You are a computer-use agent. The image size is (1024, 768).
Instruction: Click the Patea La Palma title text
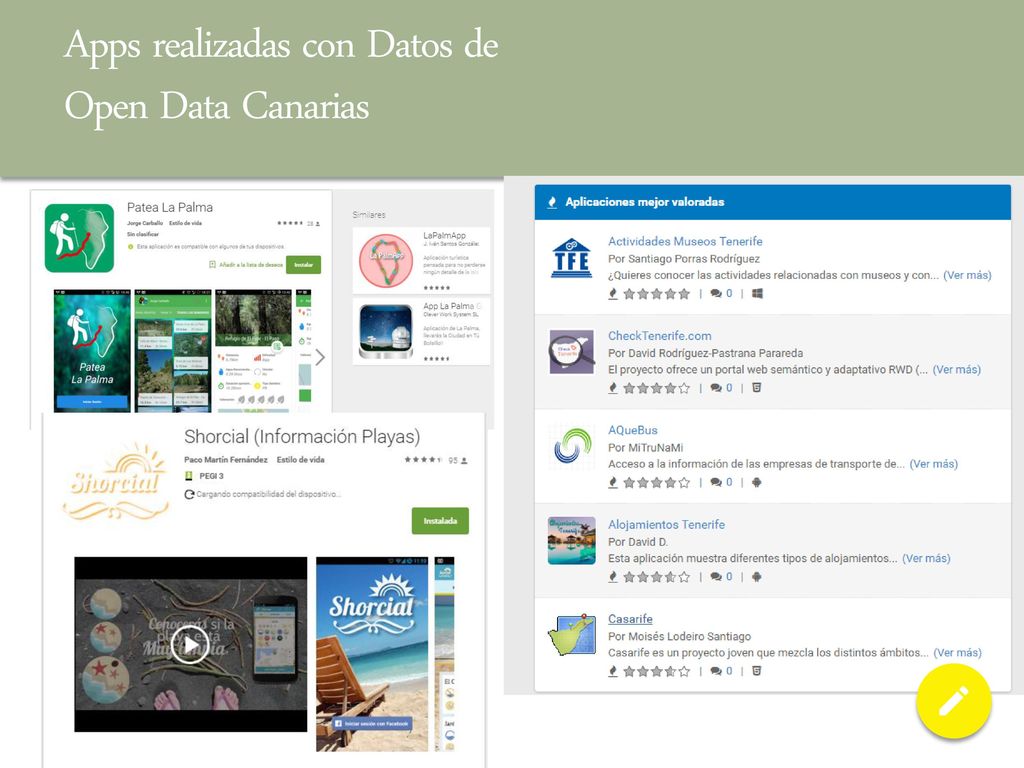coord(170,207)
